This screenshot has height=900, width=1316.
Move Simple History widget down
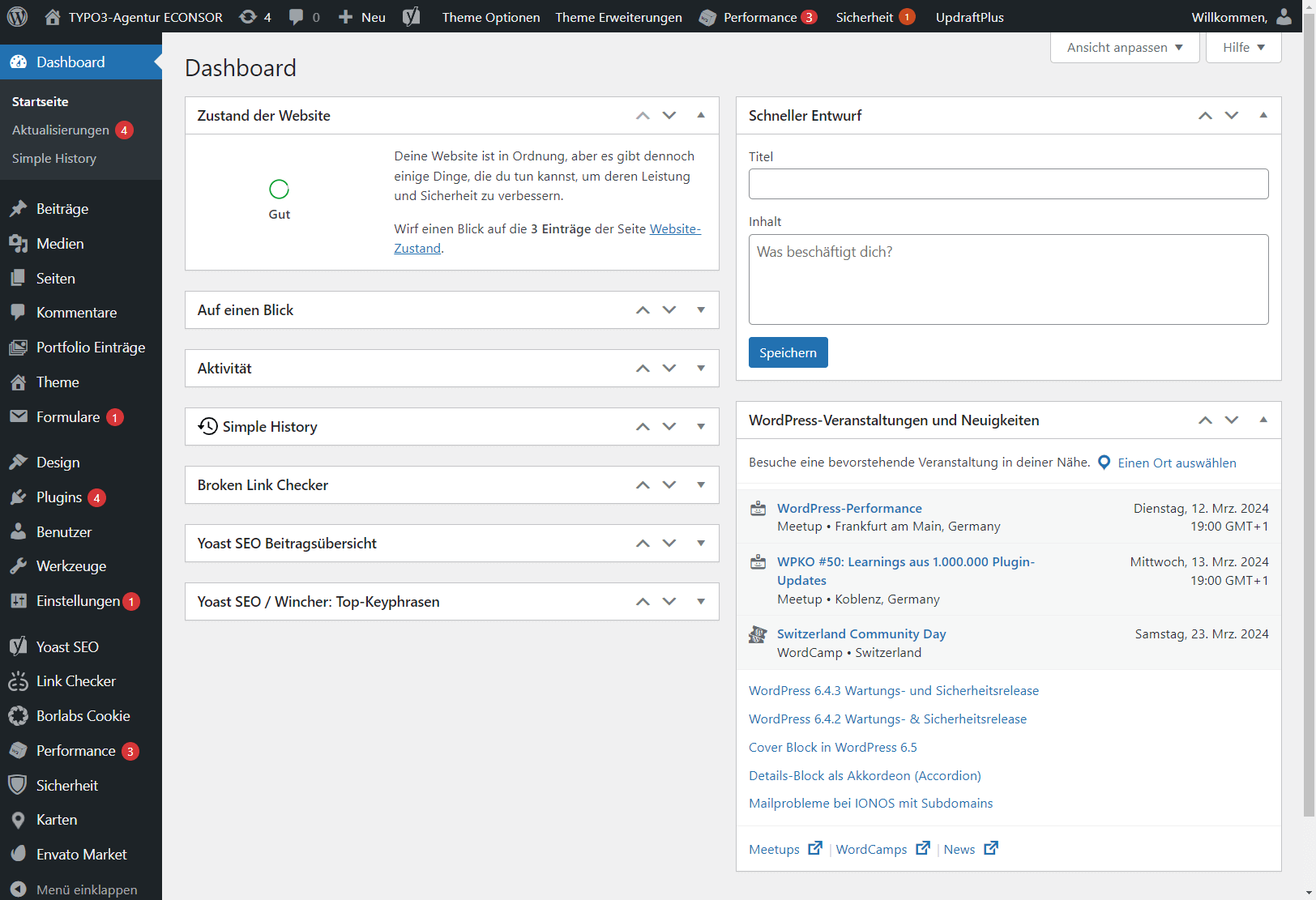[x=669, y=427]
